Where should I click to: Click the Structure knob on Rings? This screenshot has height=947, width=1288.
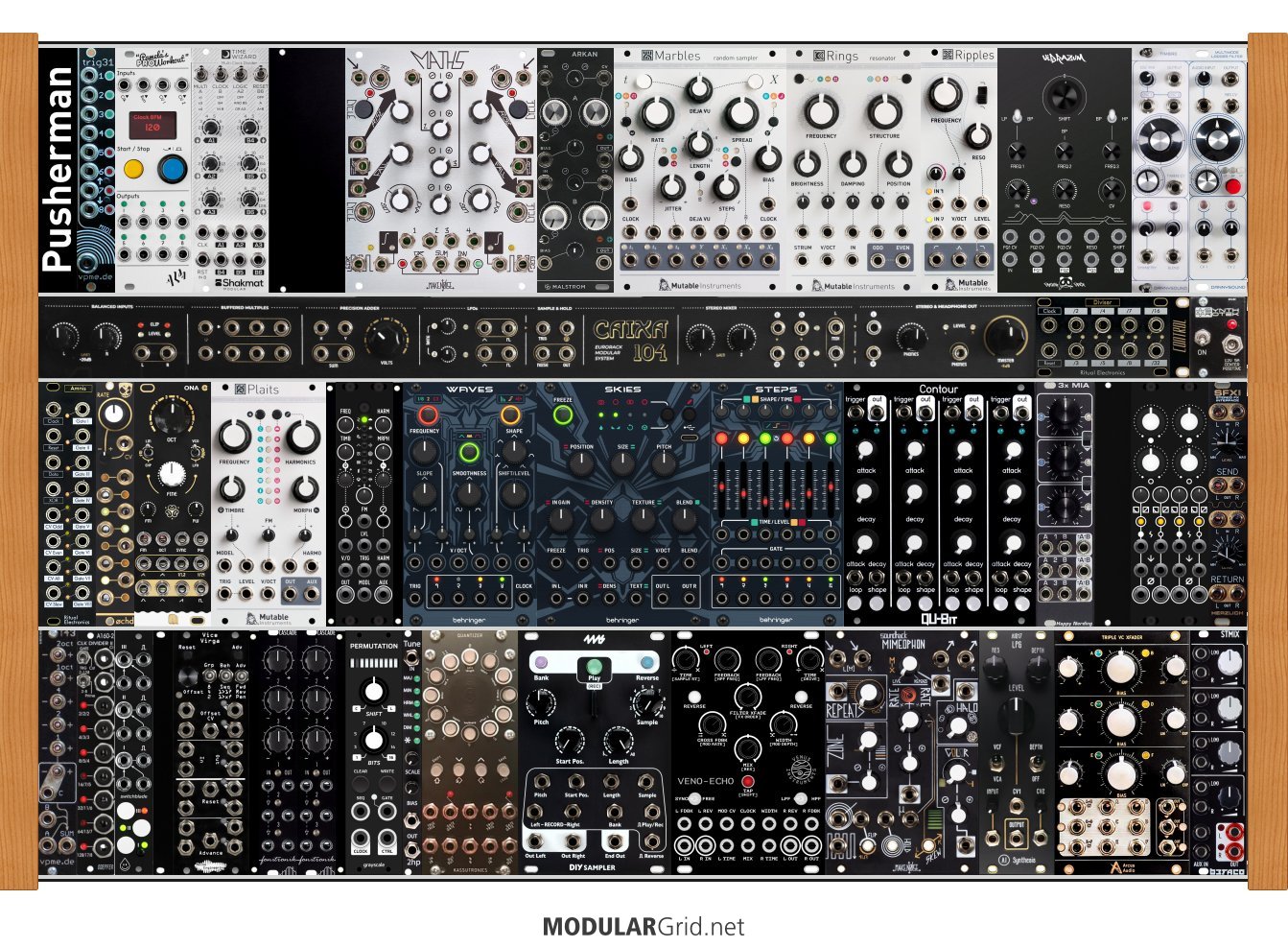(884, 109)
